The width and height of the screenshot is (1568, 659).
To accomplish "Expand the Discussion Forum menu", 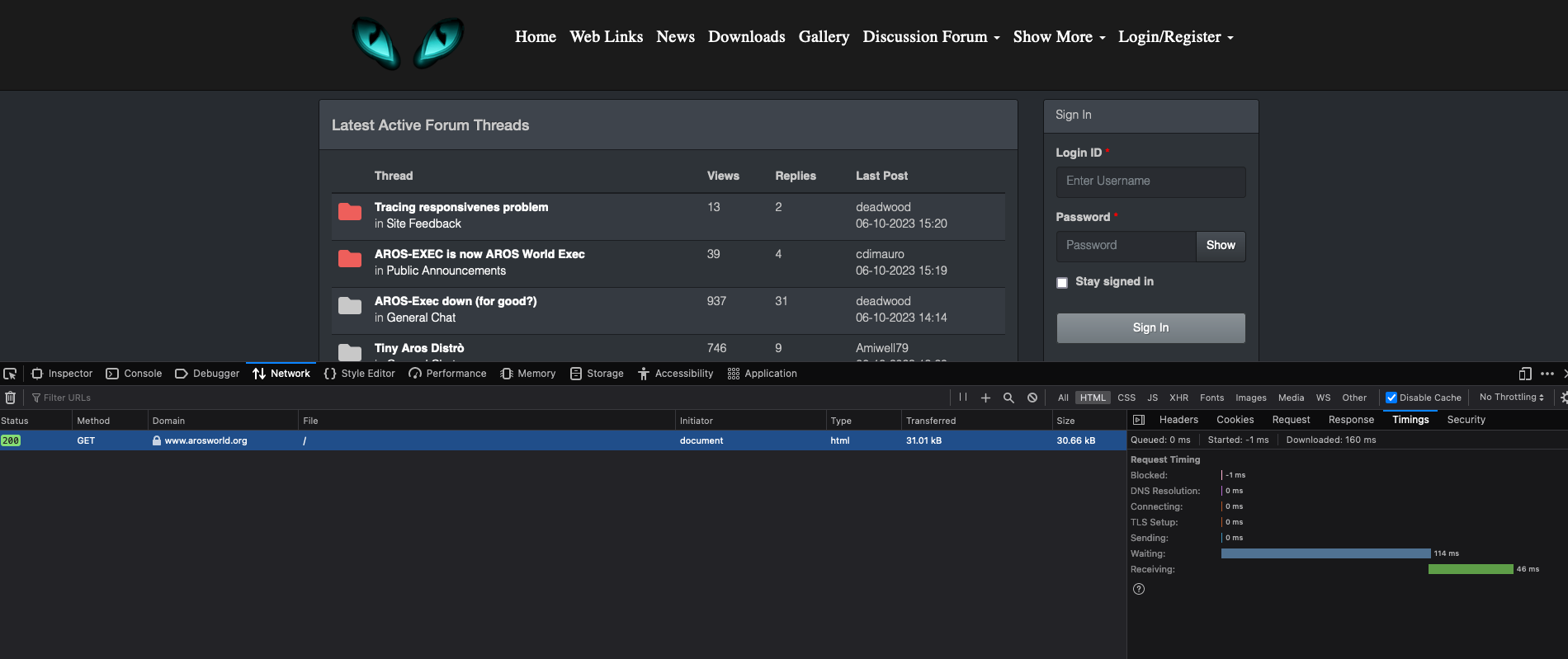I will (x=931, y=37).
